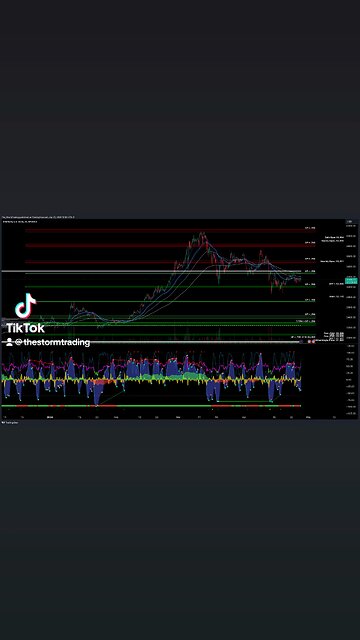Click the TradingView logo below the chart
The image size is (360, 640).
[9, 422]
